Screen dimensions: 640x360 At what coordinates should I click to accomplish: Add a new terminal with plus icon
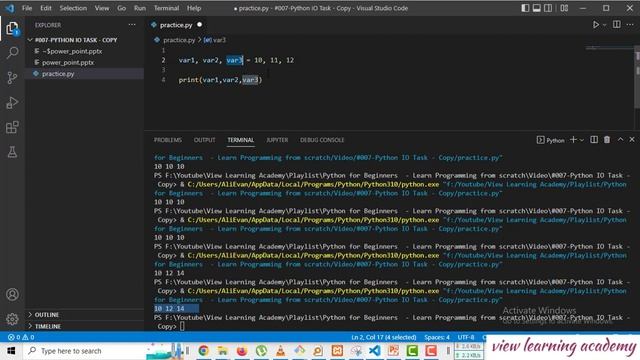(573, 140)
